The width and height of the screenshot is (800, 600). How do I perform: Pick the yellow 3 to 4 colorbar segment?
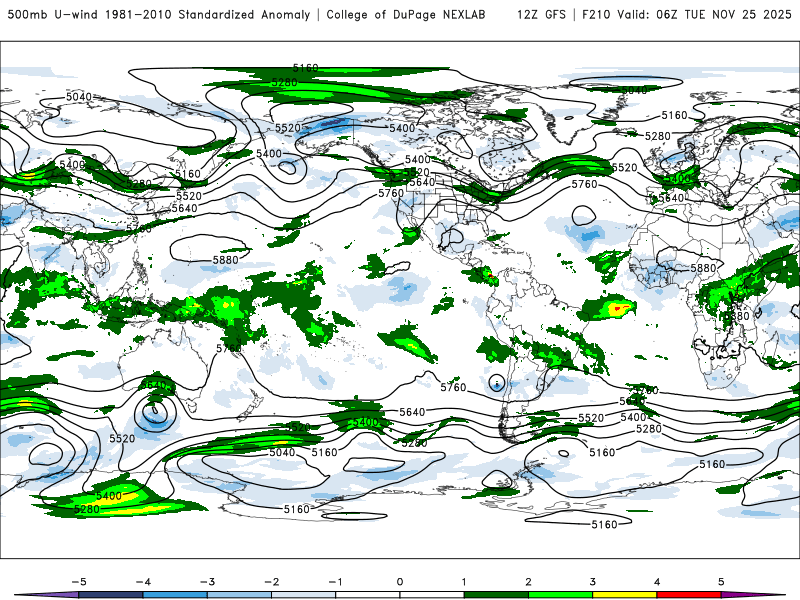(625, 595)
